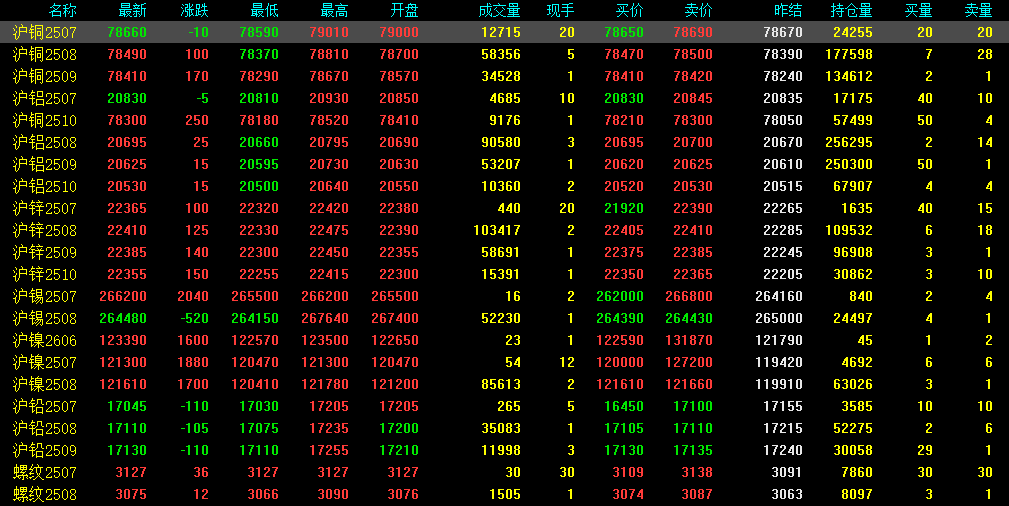Click the 卖量 column header
The image size is (1009, 506).
pos(979,10)
